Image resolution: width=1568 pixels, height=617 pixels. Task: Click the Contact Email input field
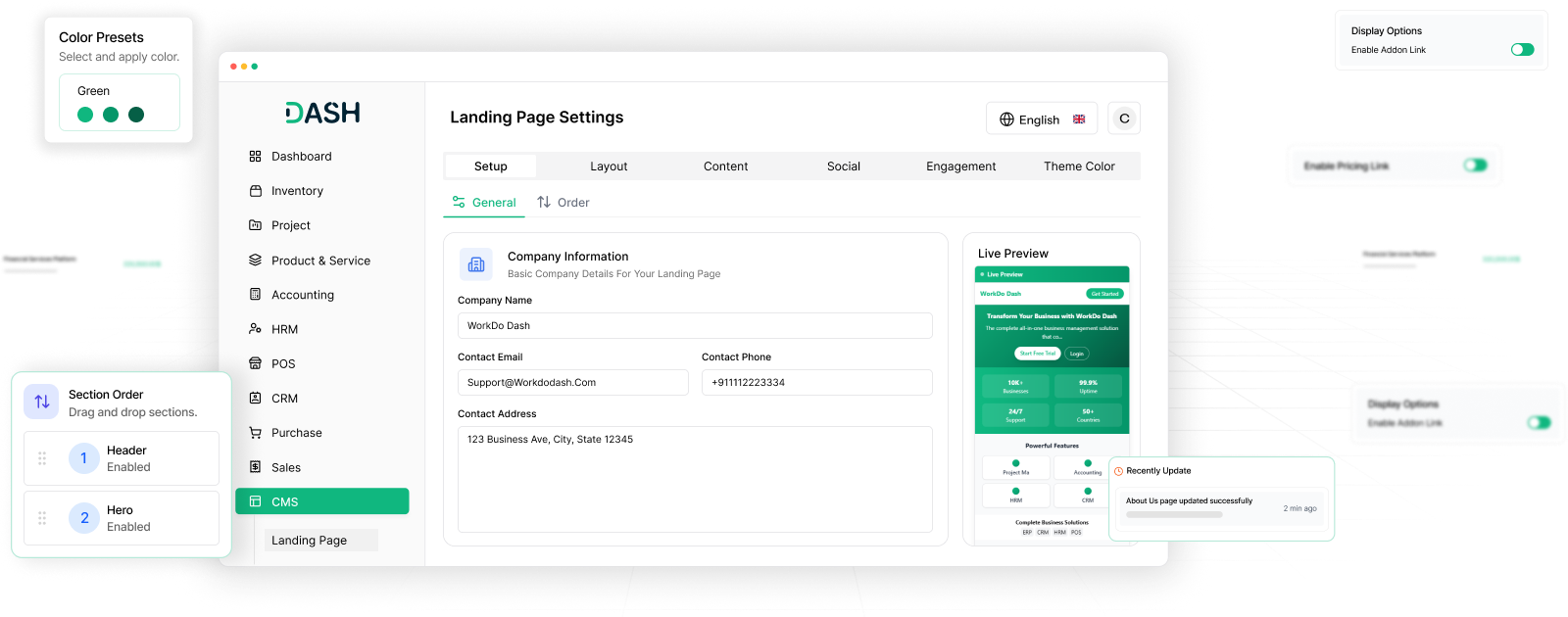(x=573, y=383)
